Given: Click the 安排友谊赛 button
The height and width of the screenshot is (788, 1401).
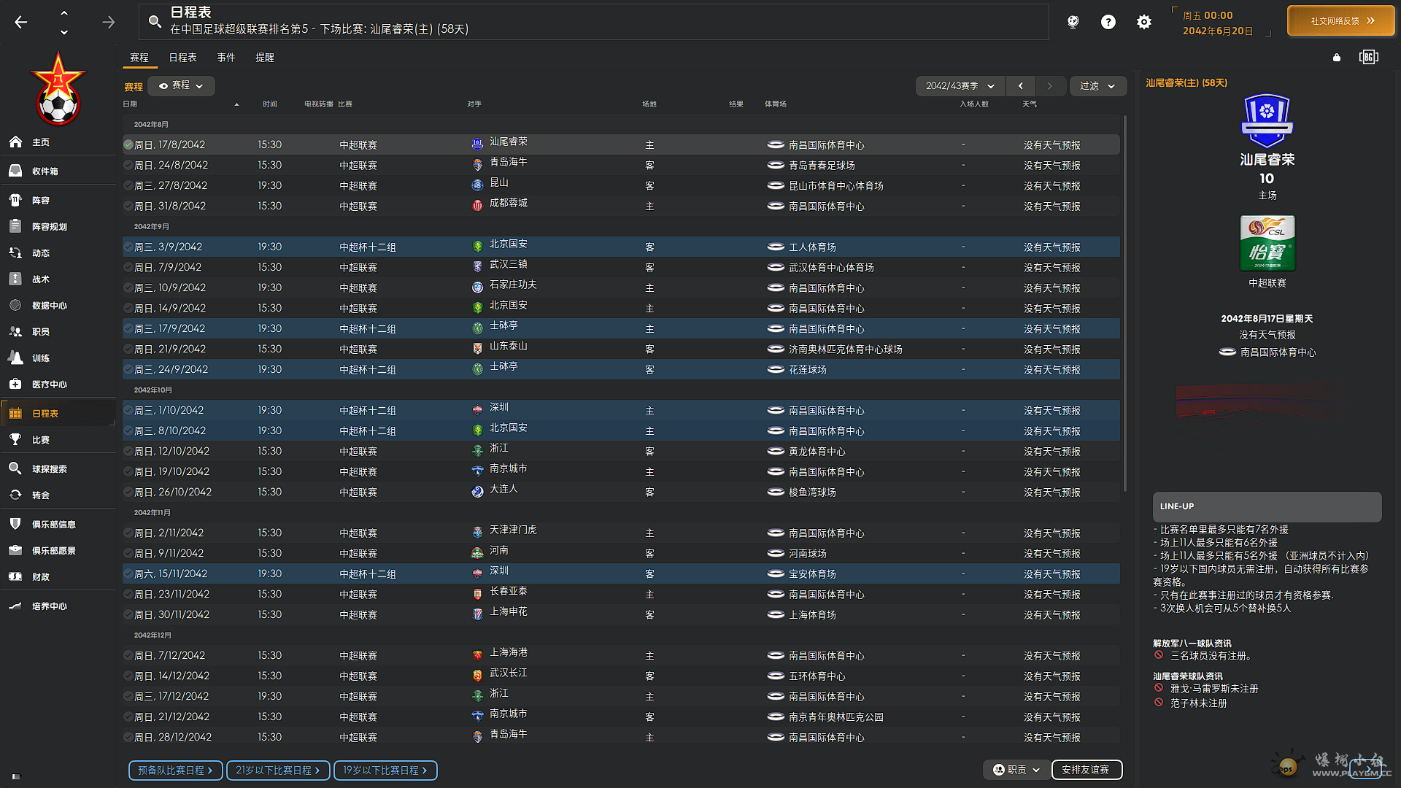Looking at the screenshot, I should coord(1087,770).
